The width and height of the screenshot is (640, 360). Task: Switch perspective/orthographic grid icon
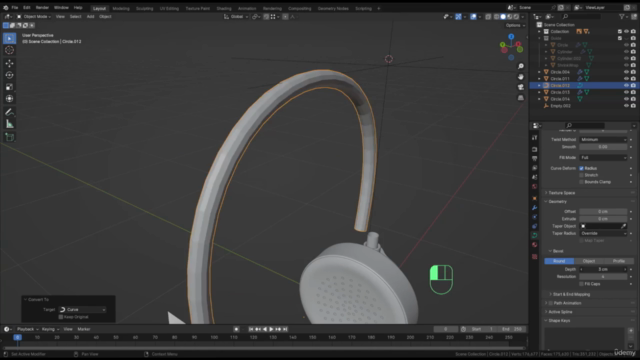click(521, 98)
